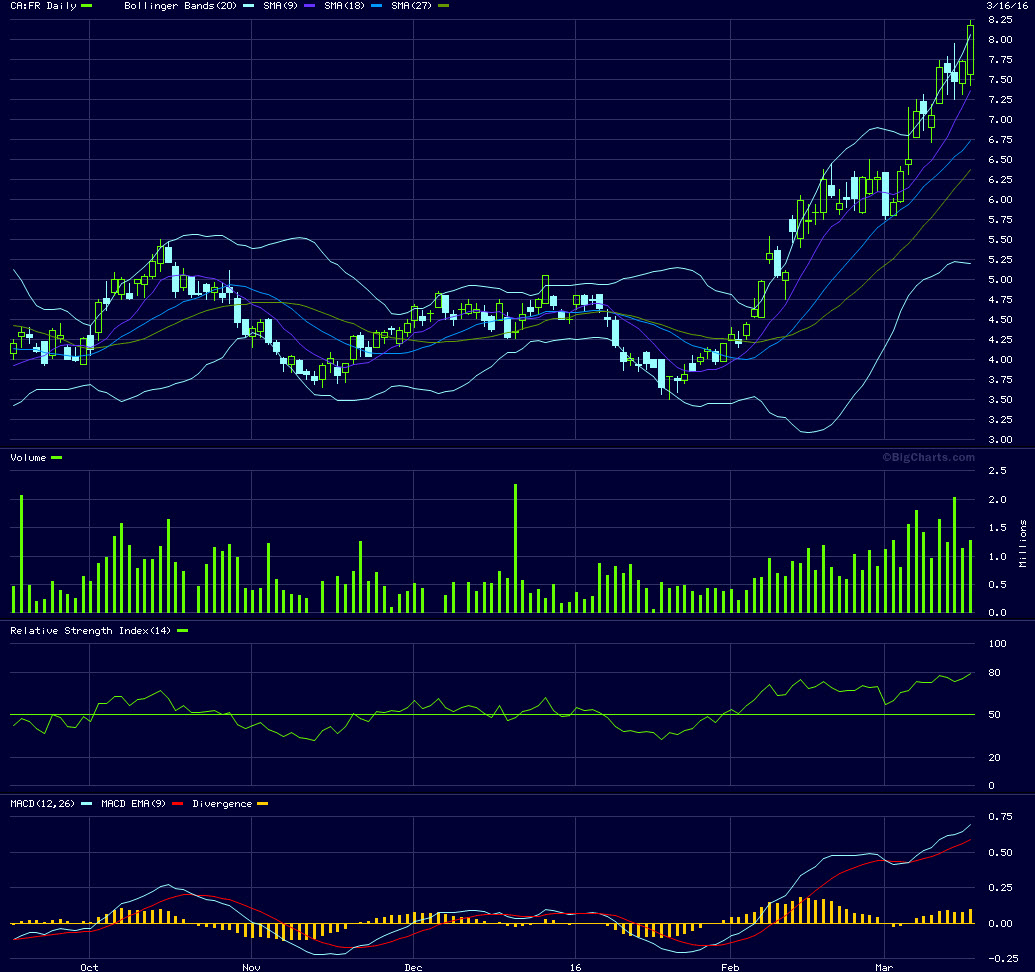Click the blue SMA(18) legend swatch
This screenshot has width=1035, height=972.
[376, 6]
